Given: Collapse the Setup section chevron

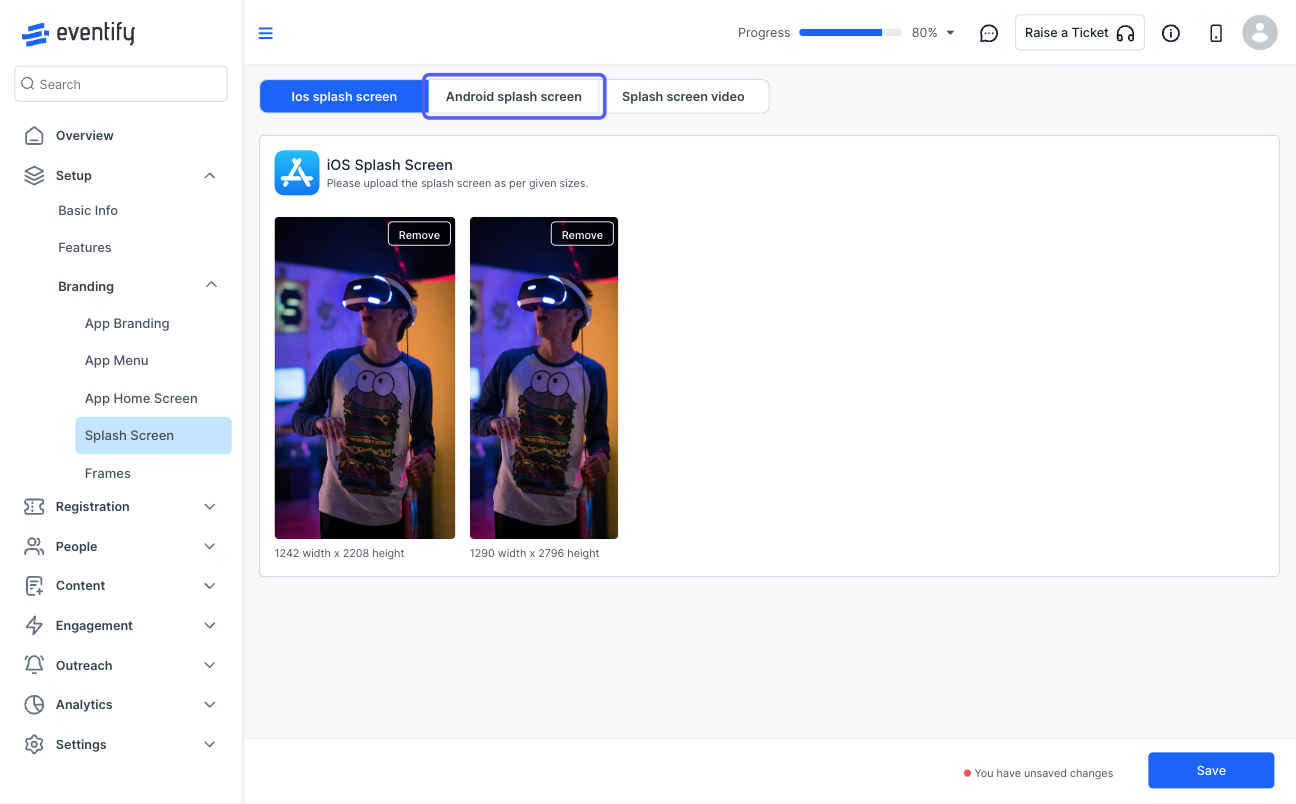Looking at the screenshot, I should pos(209,175).
